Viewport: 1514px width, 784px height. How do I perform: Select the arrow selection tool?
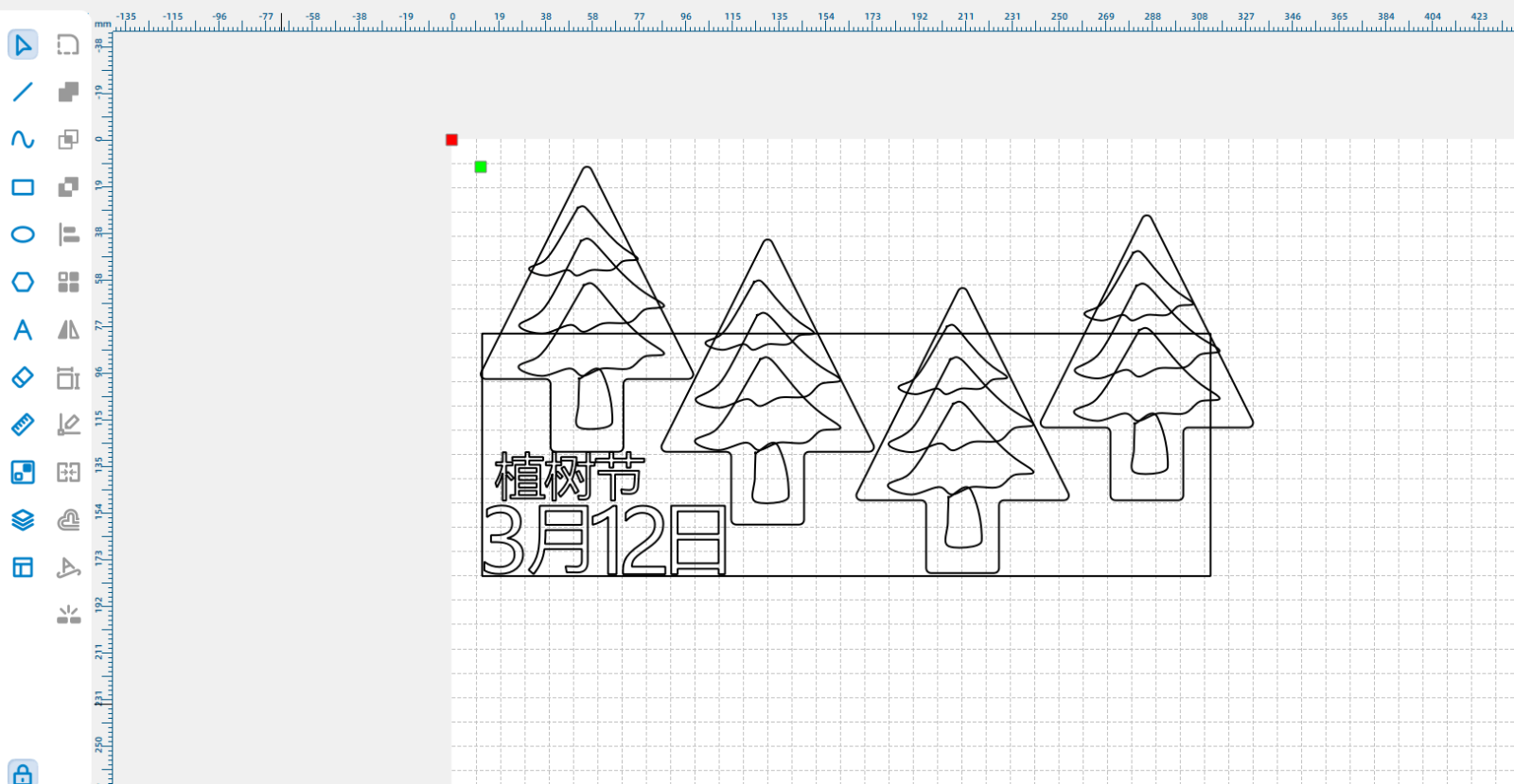point(23,44)
